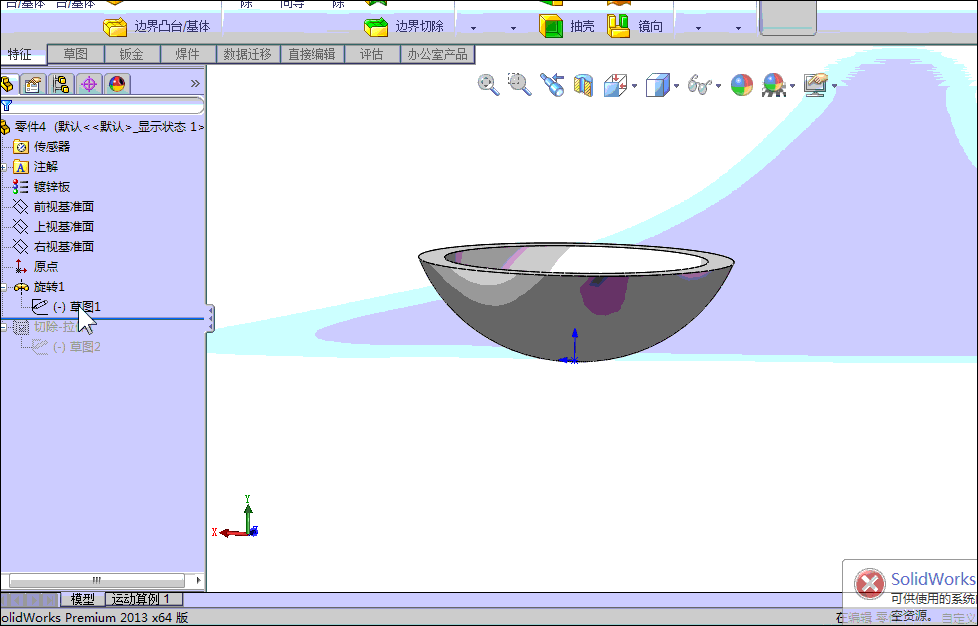Click the feature tree filter funnel icon

(x=7, y=105)
